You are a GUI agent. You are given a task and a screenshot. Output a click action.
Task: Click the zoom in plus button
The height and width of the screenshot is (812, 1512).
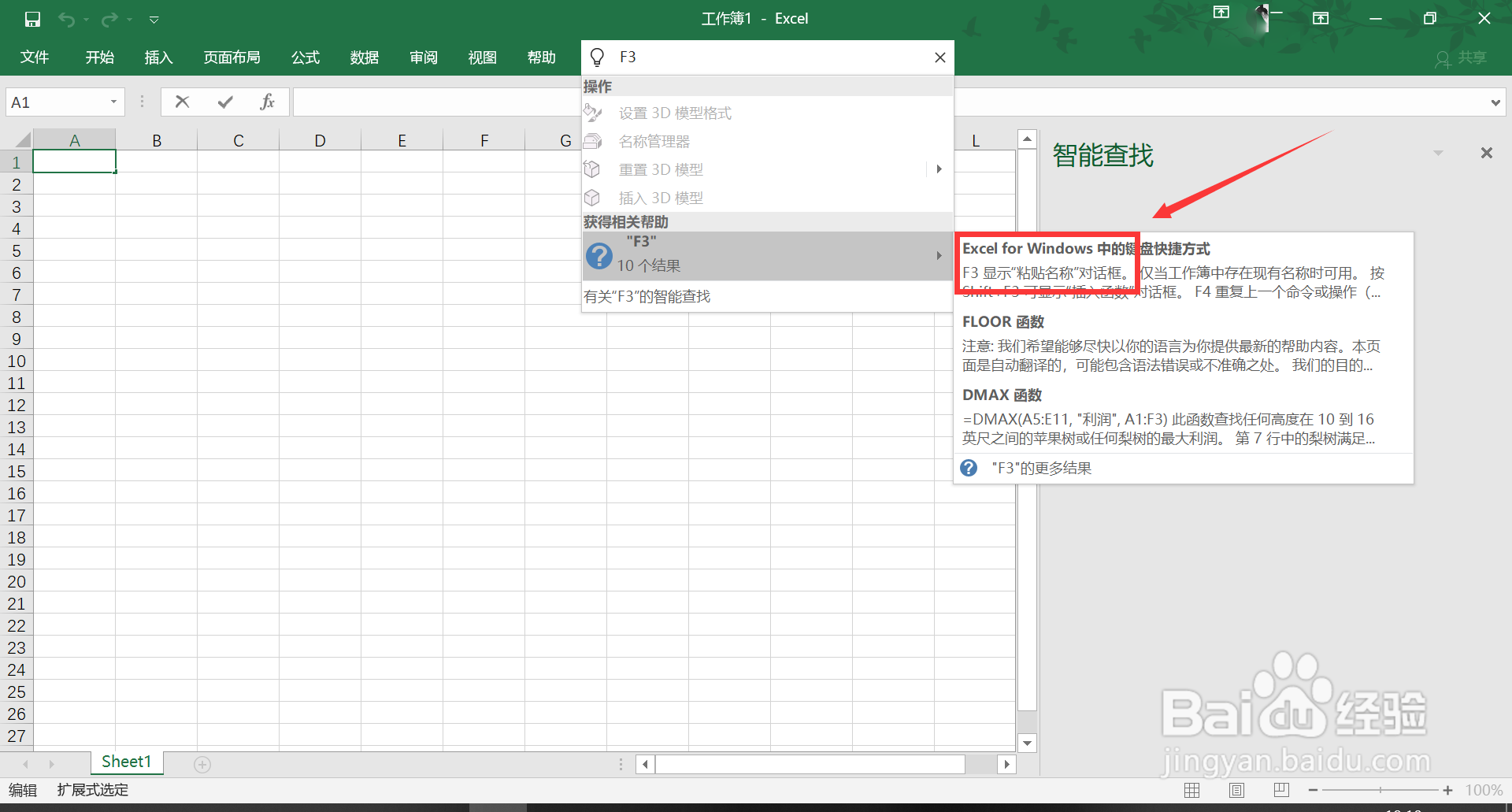click(x=1447, y=790)
